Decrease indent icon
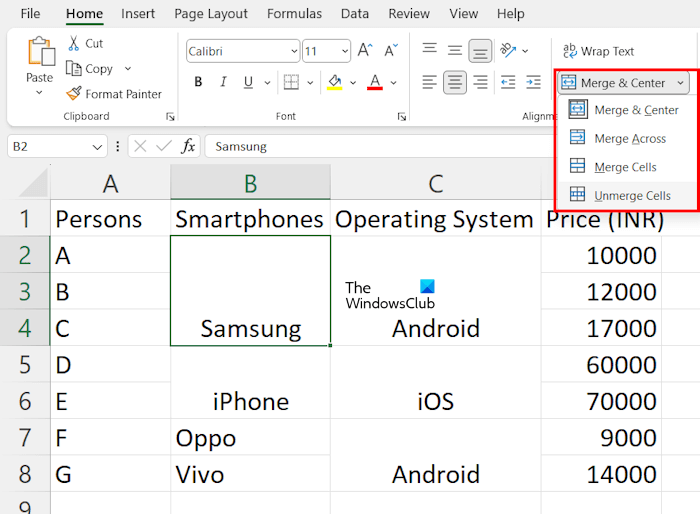The image size is (700, 514). tap(508, 82)
